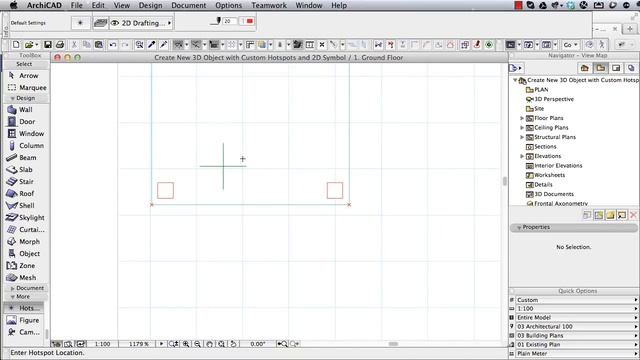The height and width of the screenshot is (360, 640).
Task: Click the 1179% zoom value field
Action: click(138, 344)
